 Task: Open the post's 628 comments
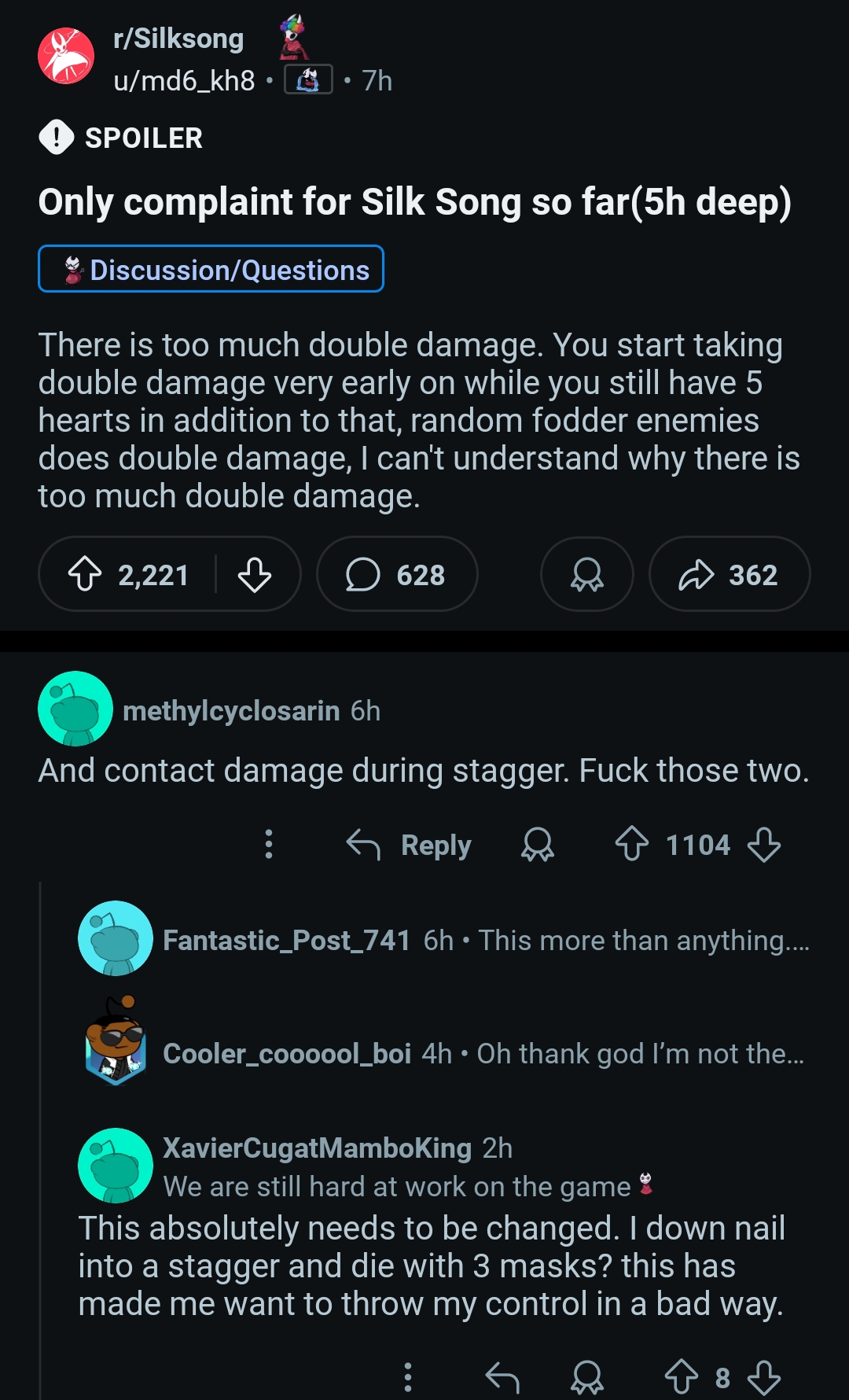397,575
